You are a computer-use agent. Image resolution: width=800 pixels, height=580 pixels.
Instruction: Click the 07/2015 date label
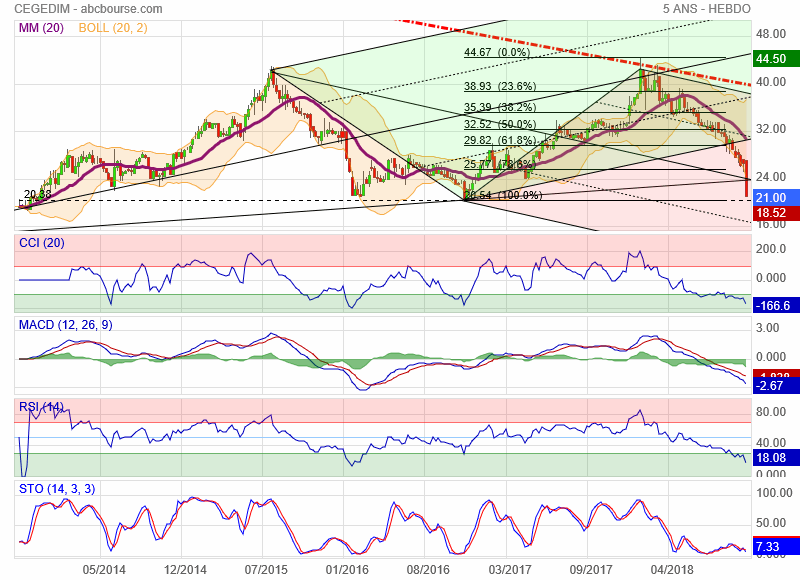tap(266, 569)
